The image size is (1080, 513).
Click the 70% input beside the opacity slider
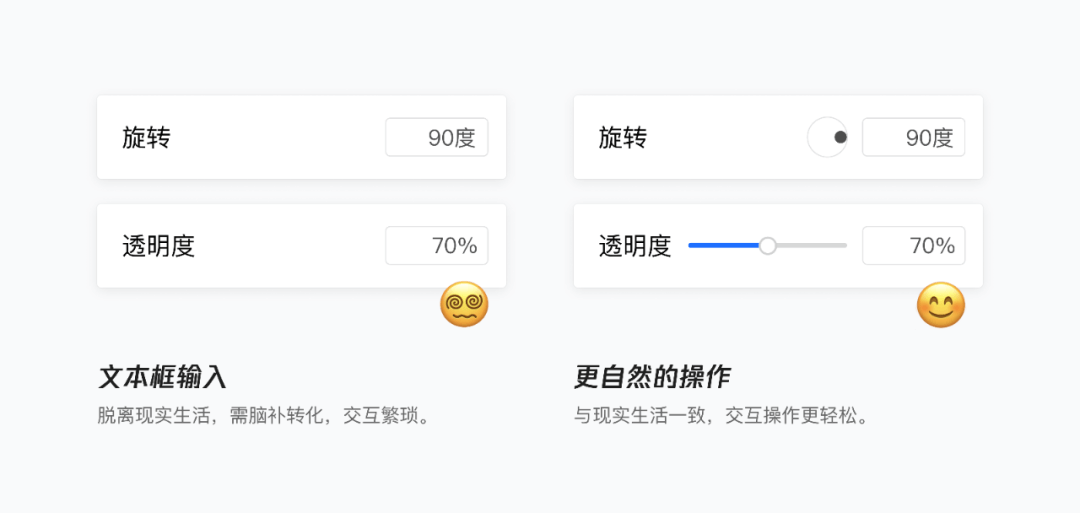(x=913, y=245)
